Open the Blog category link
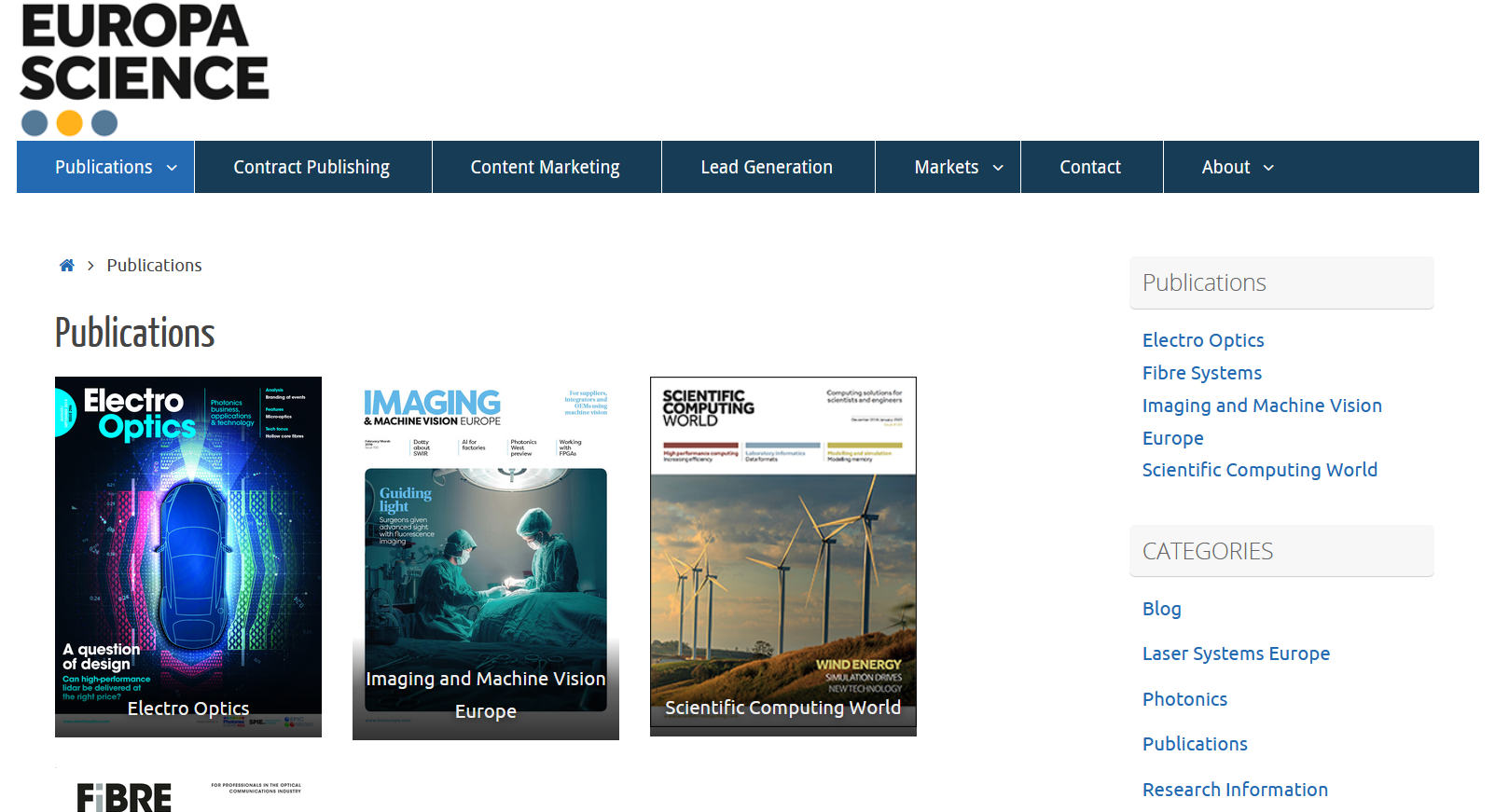 [x=1161, y=609]
